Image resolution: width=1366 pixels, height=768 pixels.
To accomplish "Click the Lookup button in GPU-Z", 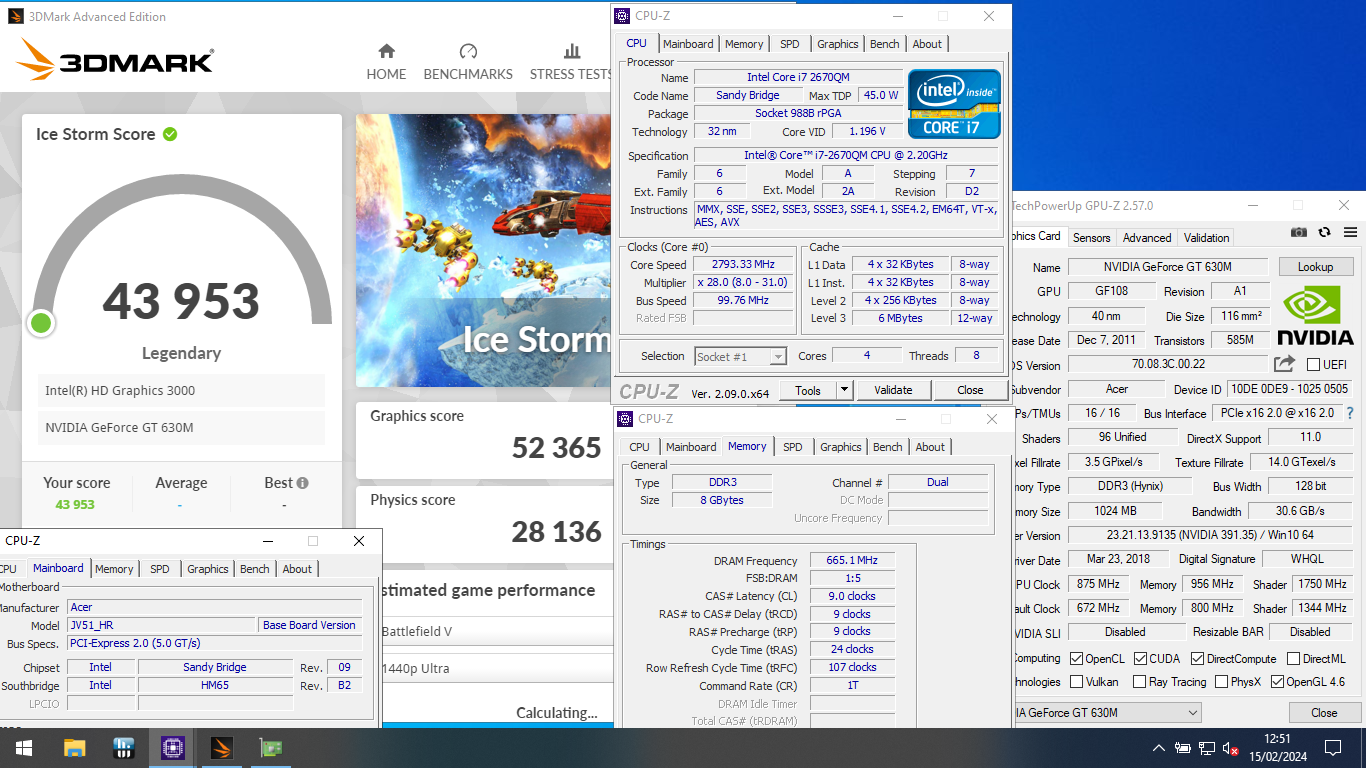I will coord(1315,267).
